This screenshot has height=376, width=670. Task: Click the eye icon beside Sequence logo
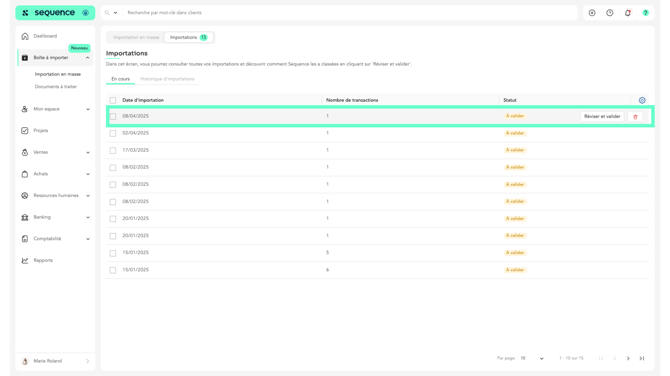[x=85, y=13]
